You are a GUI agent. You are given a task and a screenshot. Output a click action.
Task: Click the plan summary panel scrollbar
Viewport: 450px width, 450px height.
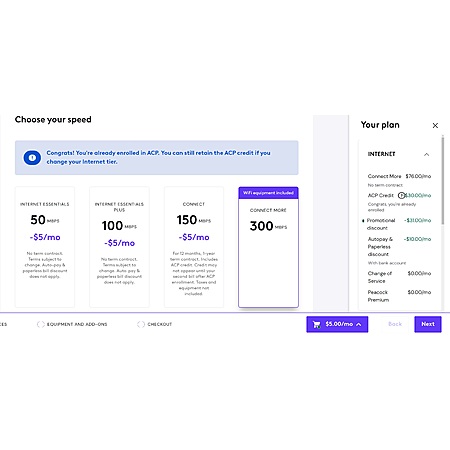pos(443,180)
